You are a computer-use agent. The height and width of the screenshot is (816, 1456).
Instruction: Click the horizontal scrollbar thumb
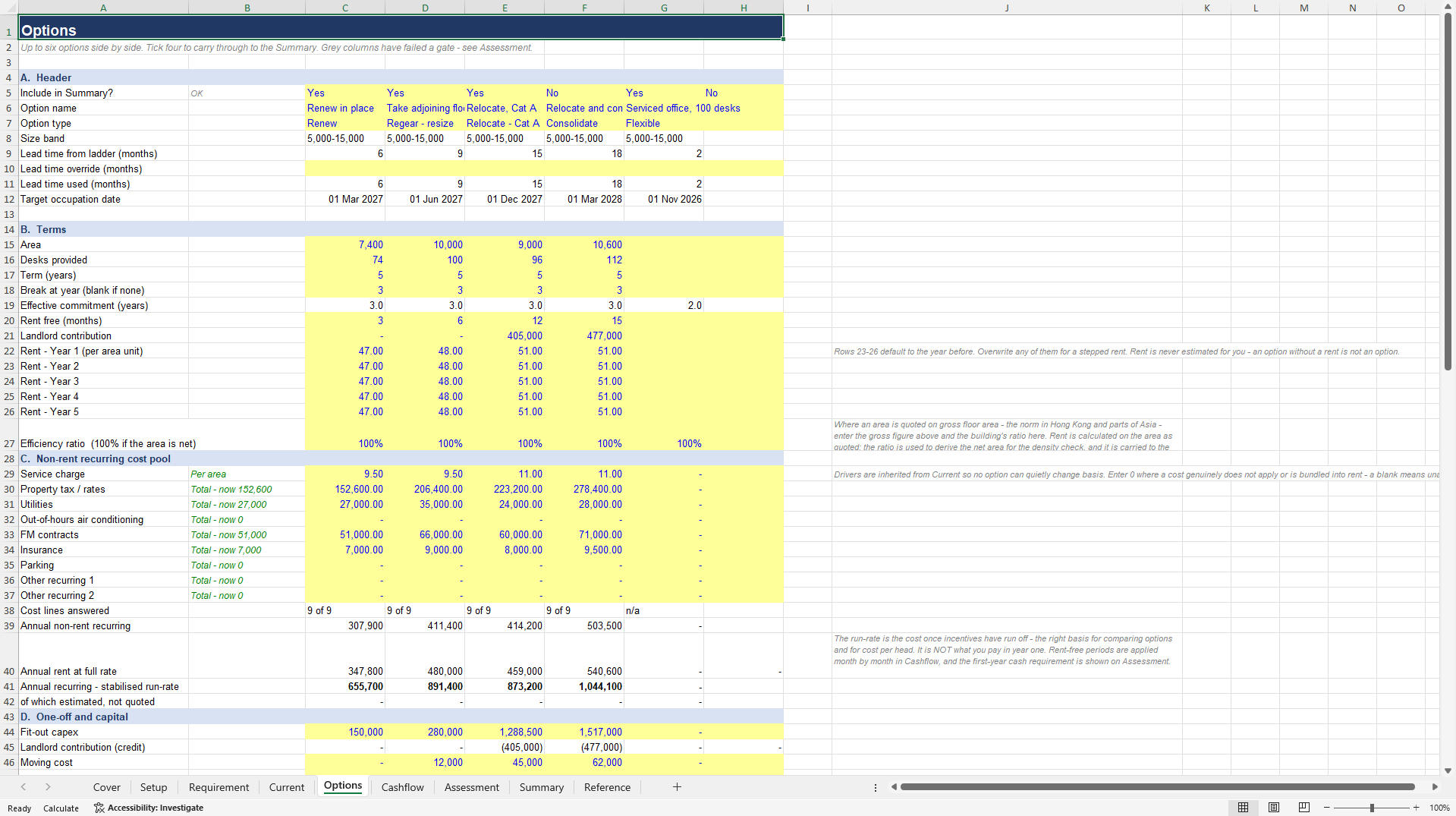[1157, 787]
